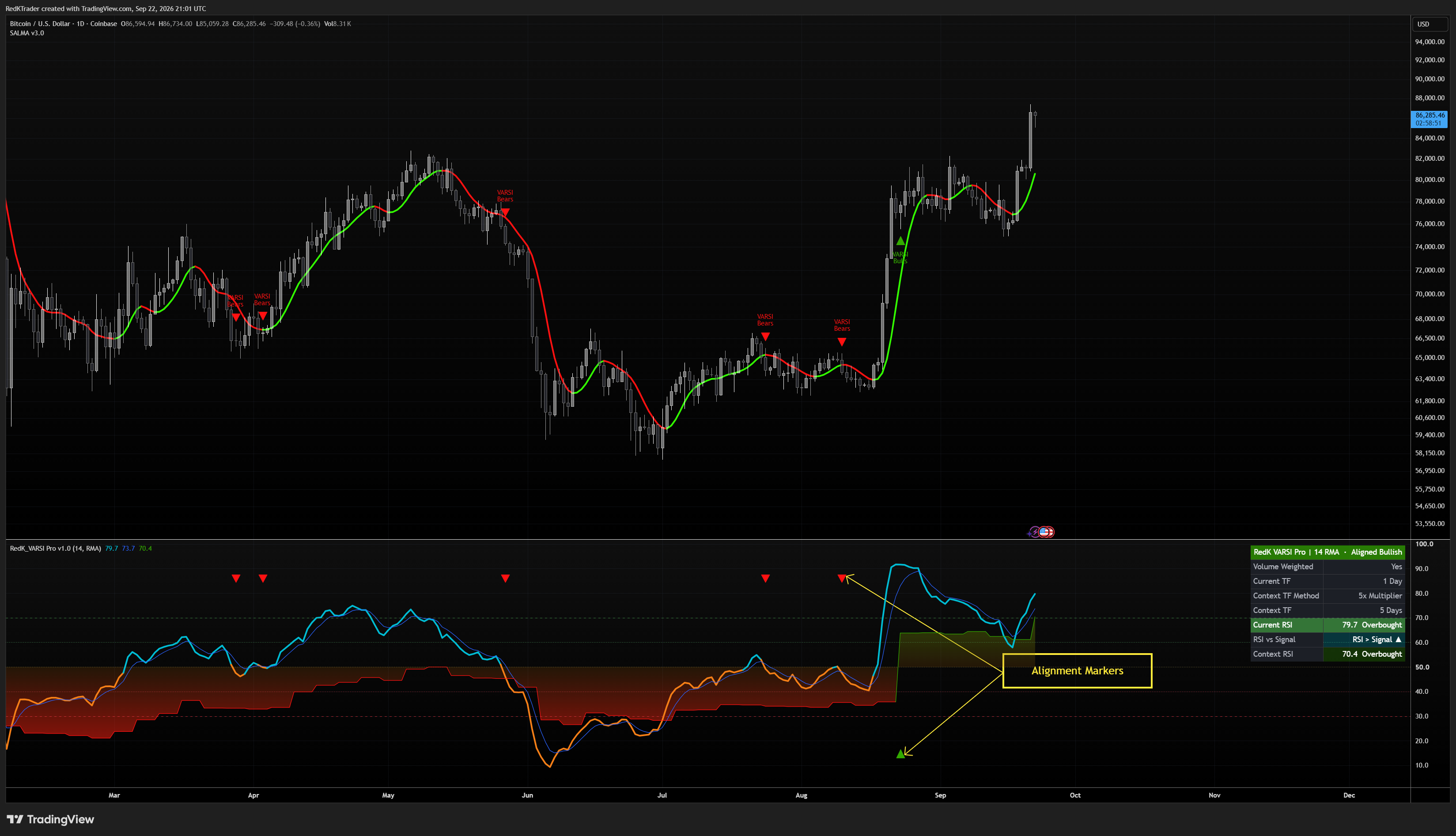Click the Dec label on the time axis
1456x836 pixels.
tap(1349, 795)
